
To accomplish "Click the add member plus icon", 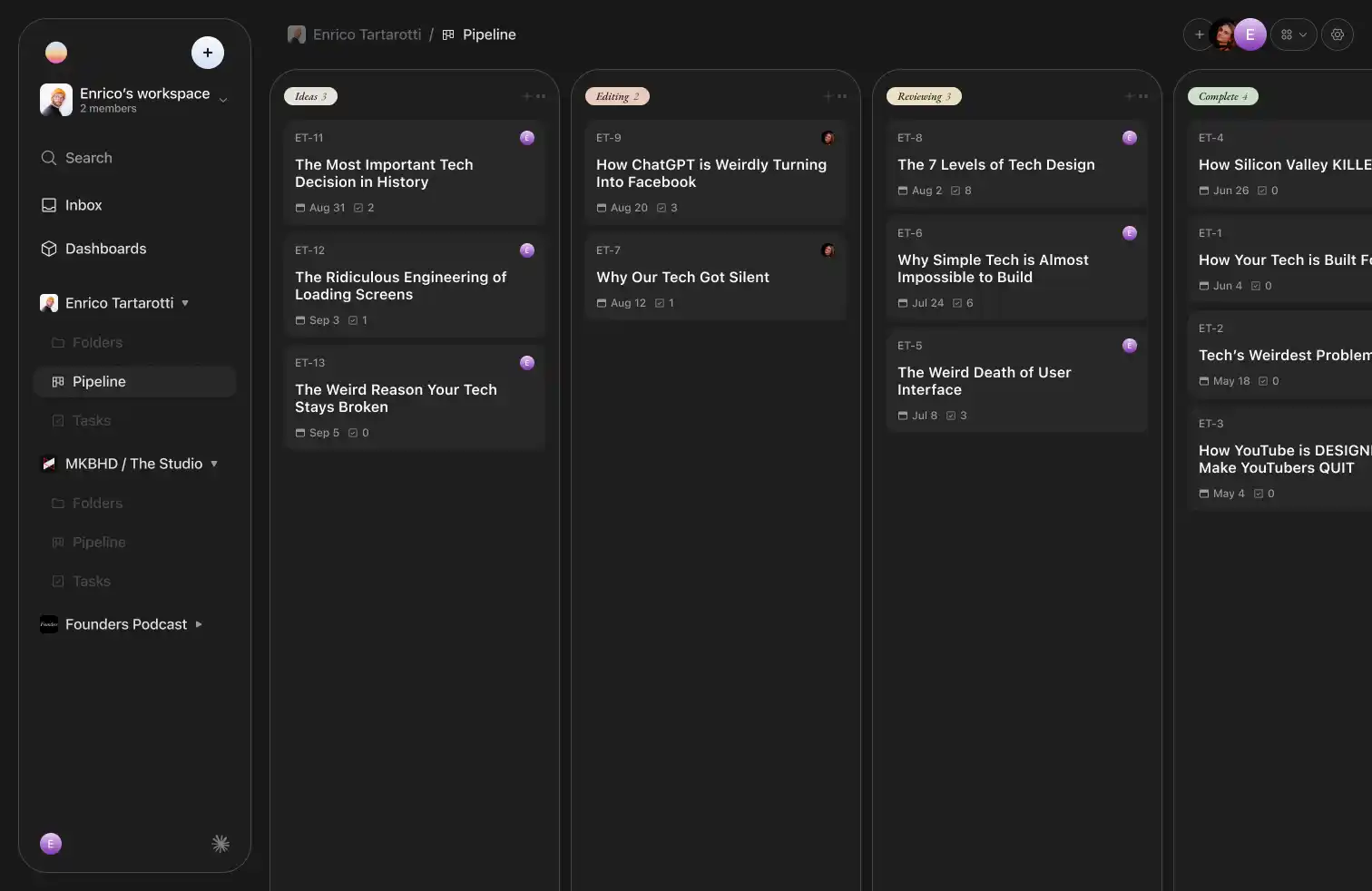I will [1199, 34].
